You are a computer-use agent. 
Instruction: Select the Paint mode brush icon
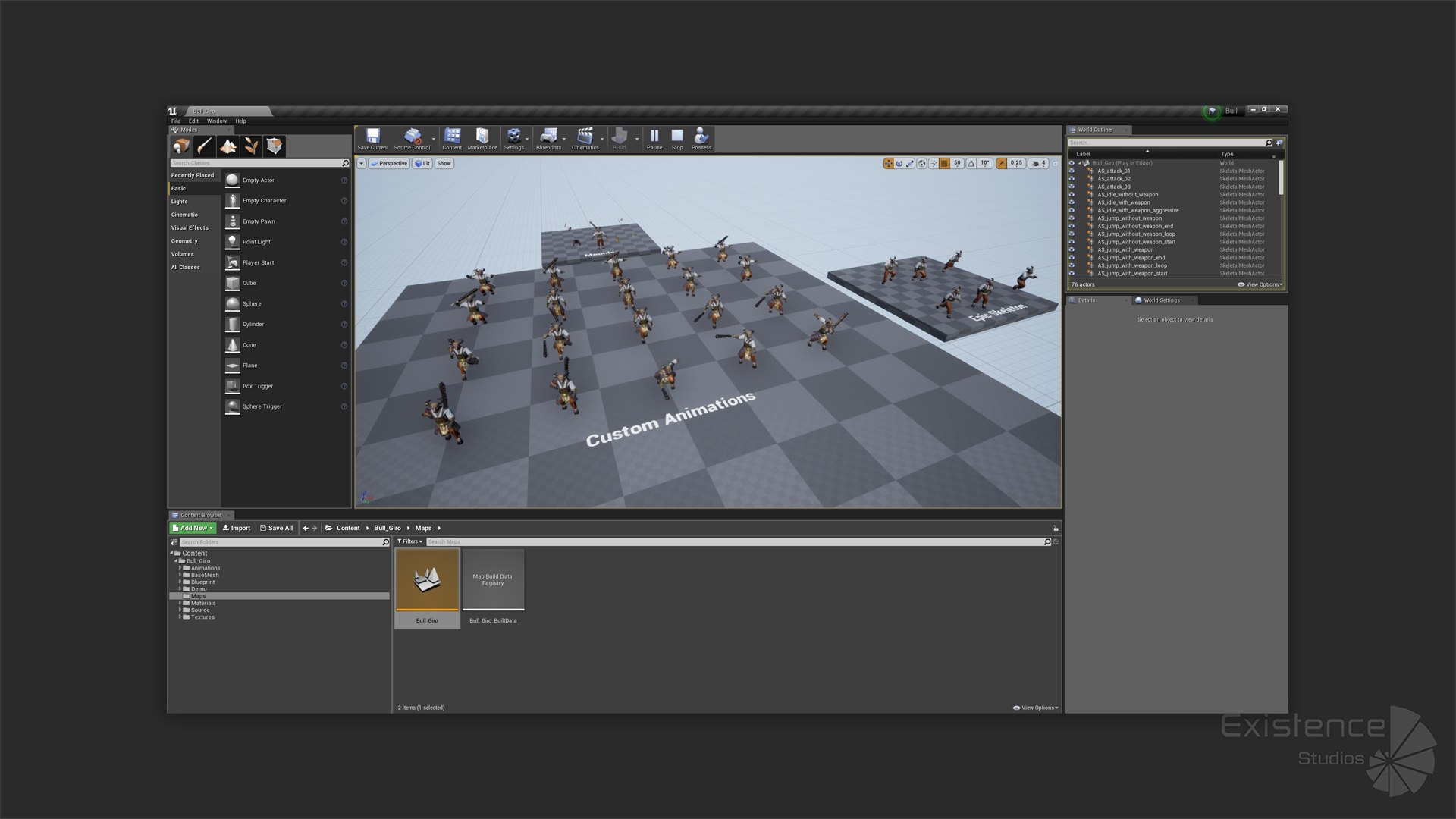205,146
